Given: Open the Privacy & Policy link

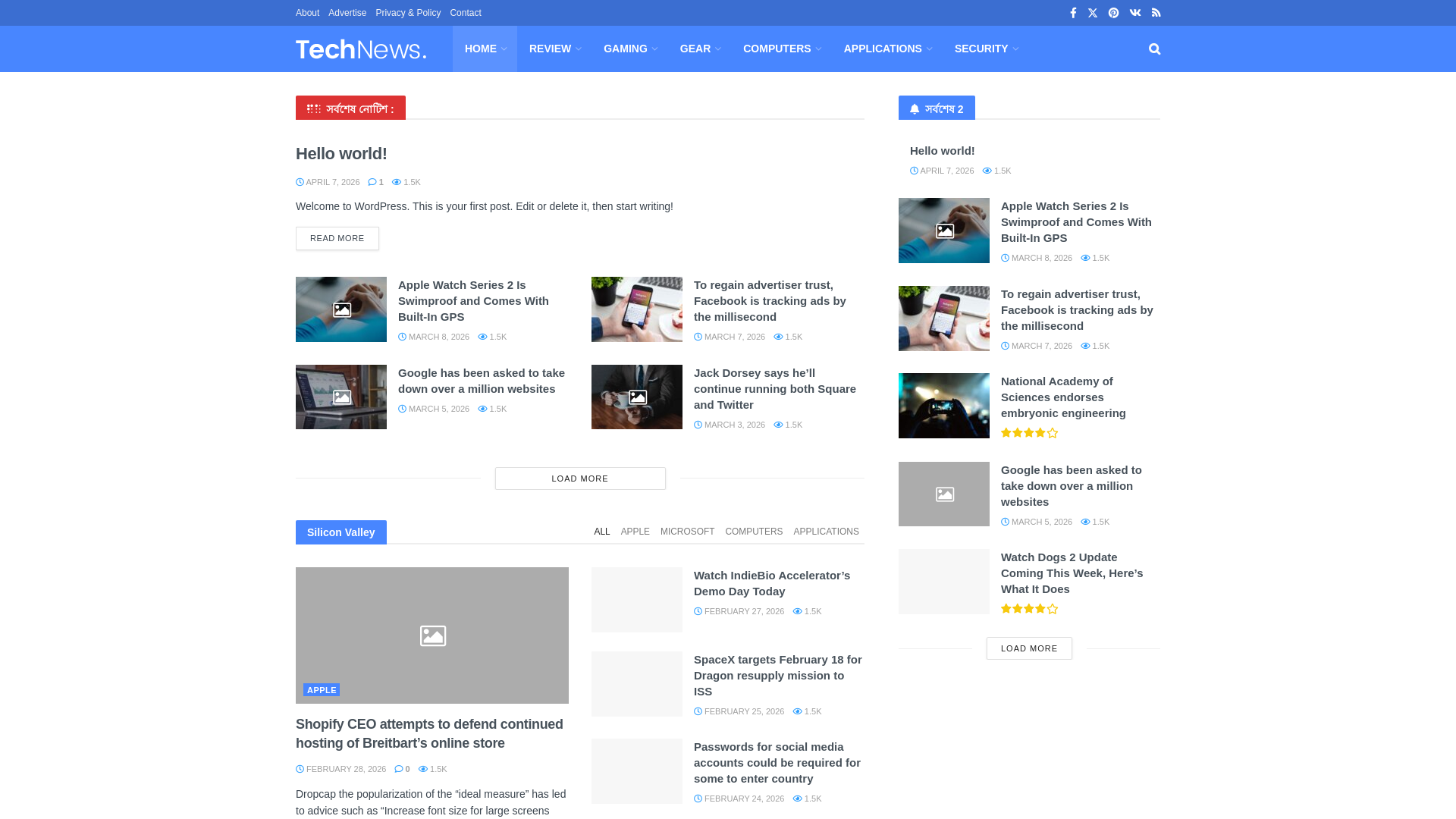Looking at the screenshot, I should (407, 13).
